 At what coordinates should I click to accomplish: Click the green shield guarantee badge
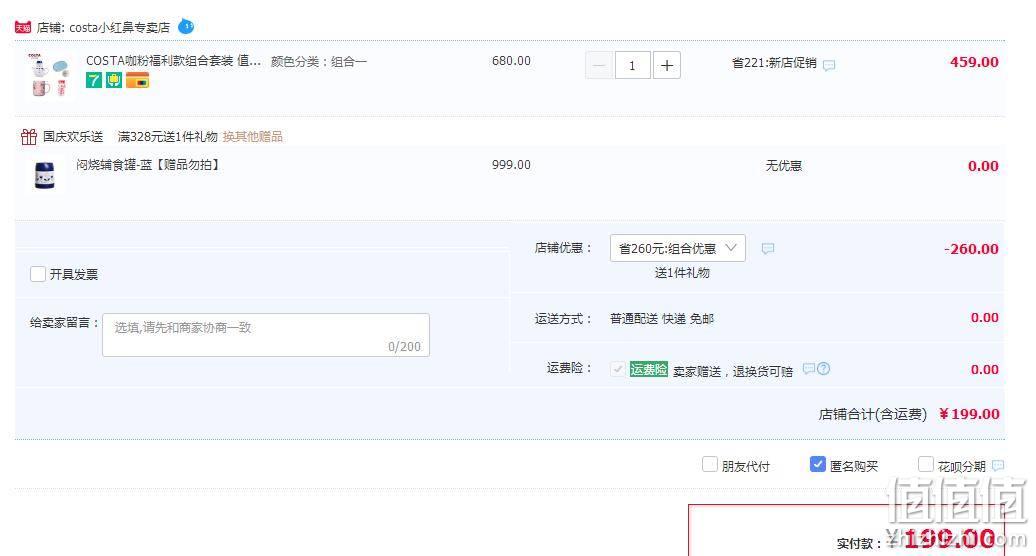tap(114, 81)
